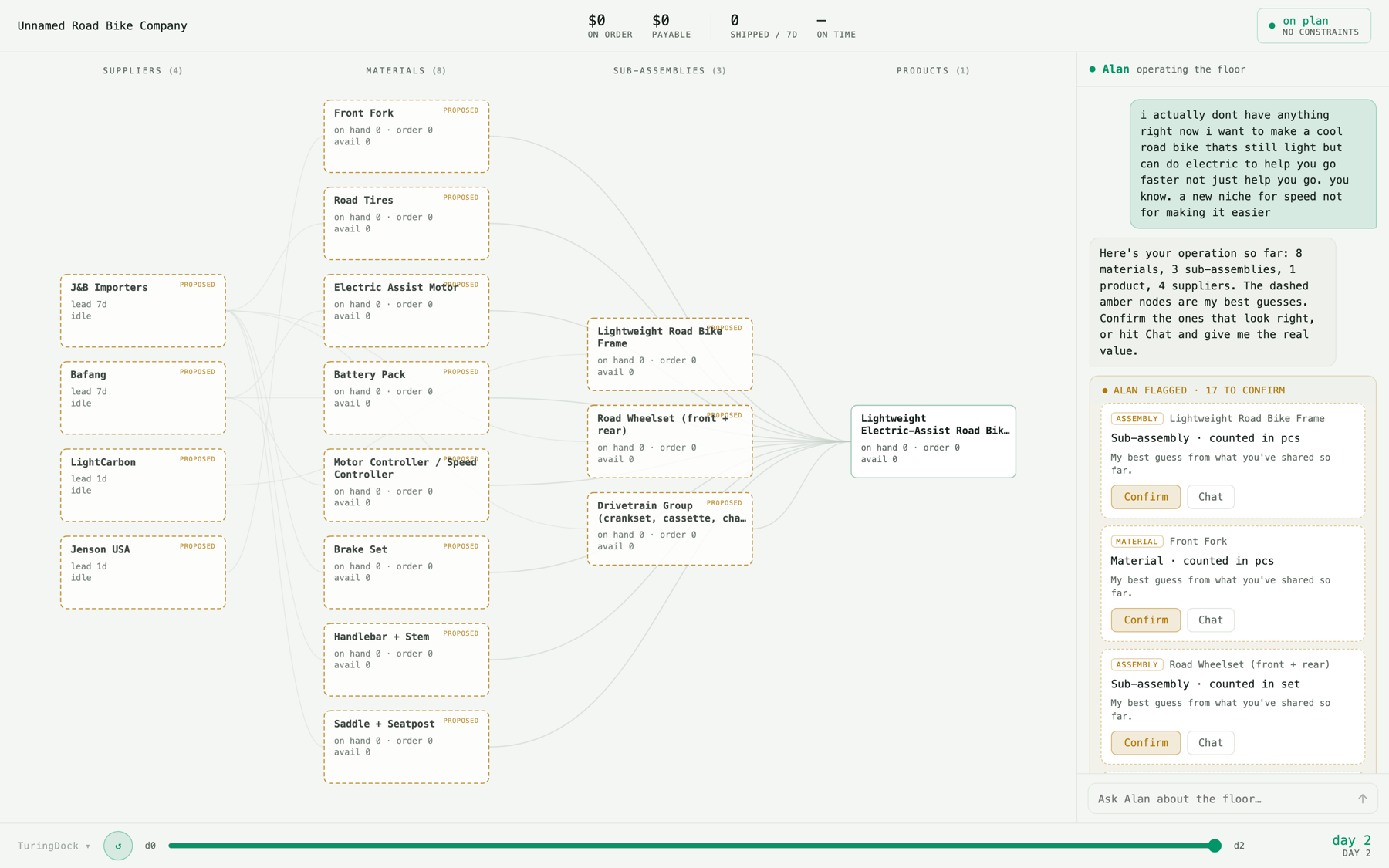The image size is (1389, 868).
Task: Confirm the Road Wheelset assembly
Action: pyautogui.click(x=1145, y=742)
